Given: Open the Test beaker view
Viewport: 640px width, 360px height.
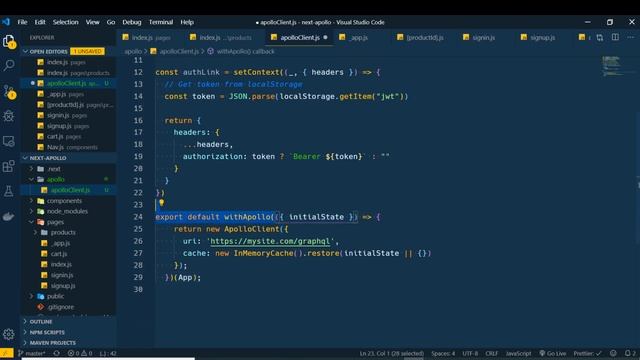Looking at the screenshot, I should (x=9, y=191).
